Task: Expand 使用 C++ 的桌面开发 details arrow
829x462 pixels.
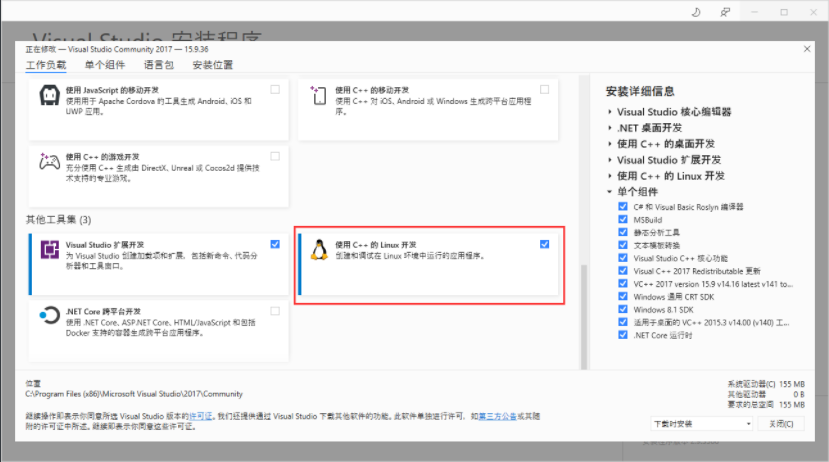Action: tap(610, 144)
